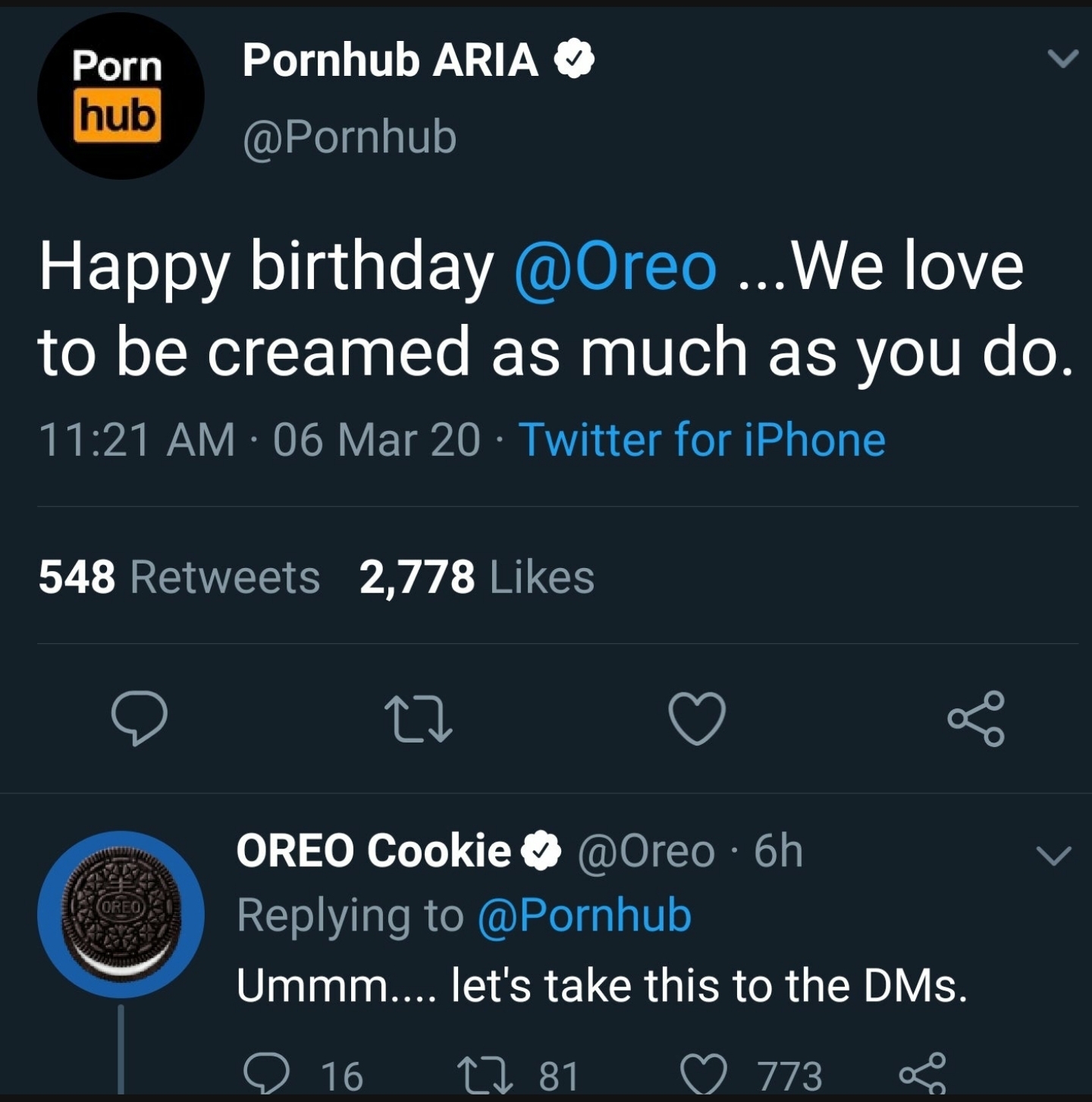
Task: Open the main tweet author avatar
Action: [x=121, y=96]
